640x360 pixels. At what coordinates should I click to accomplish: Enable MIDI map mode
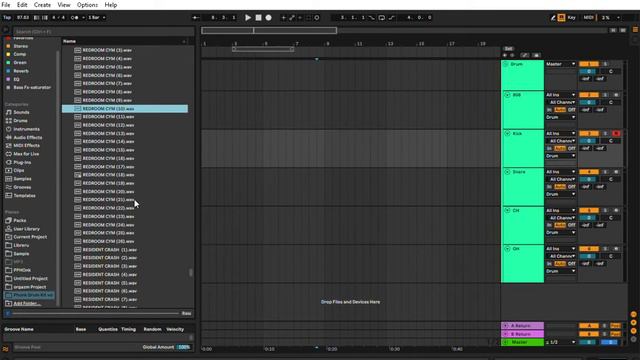[x=588, y=18]
